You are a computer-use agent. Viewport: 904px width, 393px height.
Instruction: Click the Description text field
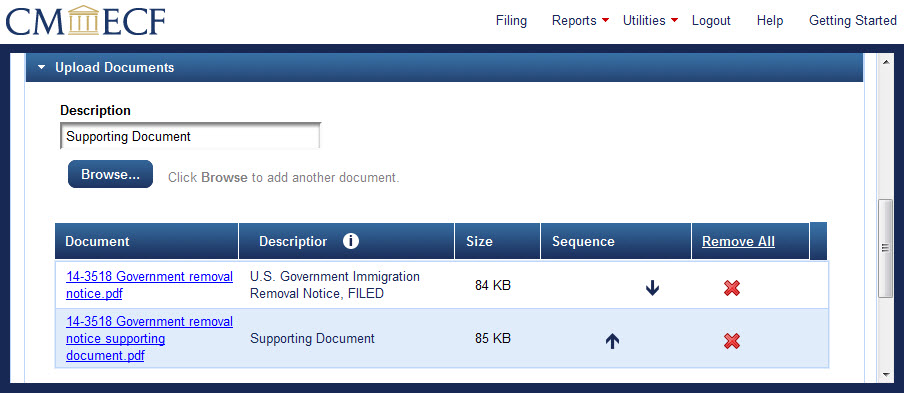(x=190, y=137)
